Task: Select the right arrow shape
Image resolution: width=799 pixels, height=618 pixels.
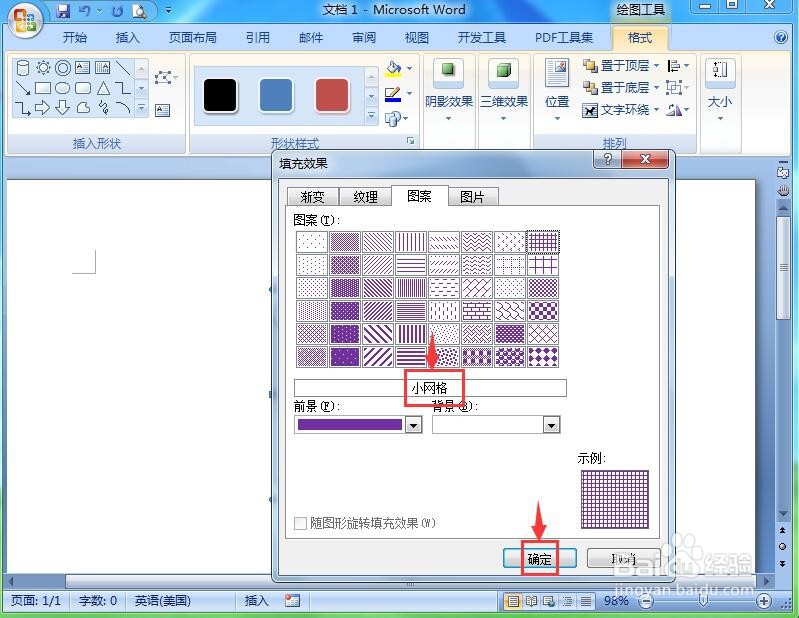Action: tap(43, 108)
